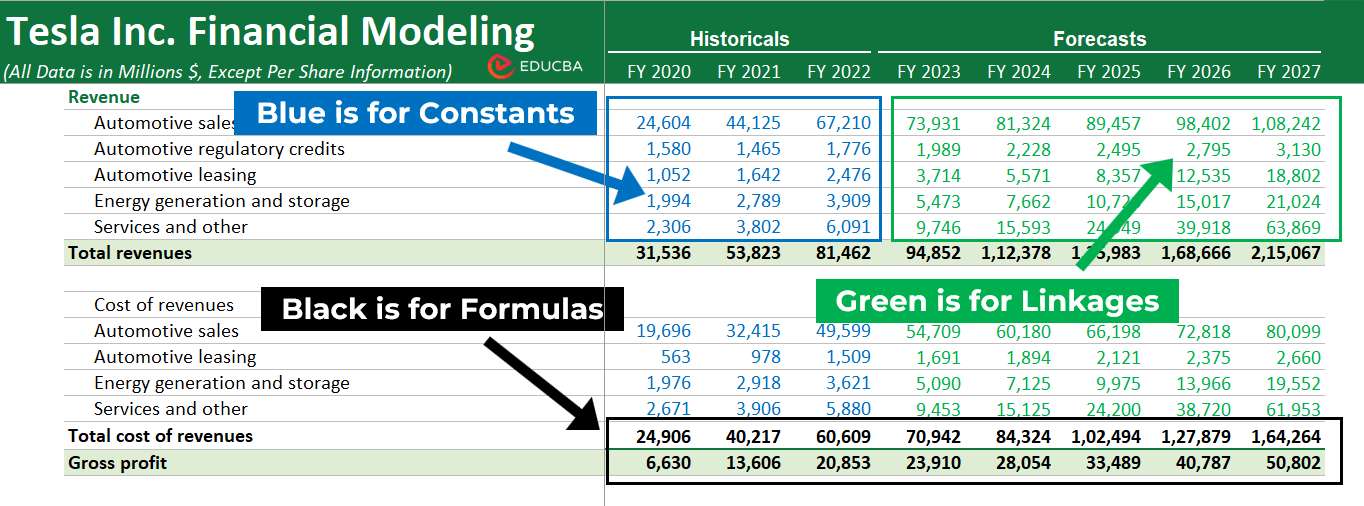Select the services cost cell 24,200
The height and width of the screenshot is (506, 1364).
point(1113,410)
